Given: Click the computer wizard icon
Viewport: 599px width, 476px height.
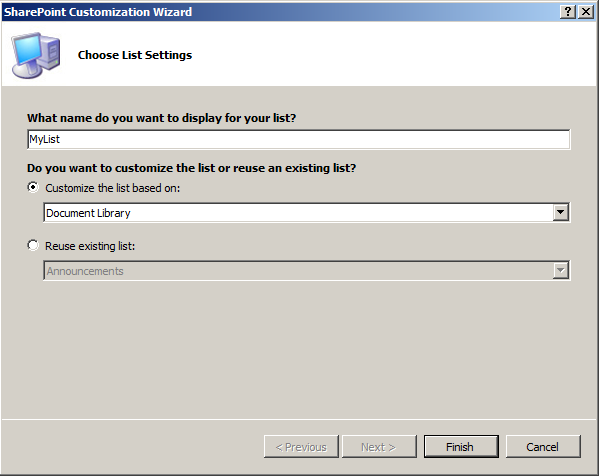Looking at the screenshot, I should tap(36, 55).
